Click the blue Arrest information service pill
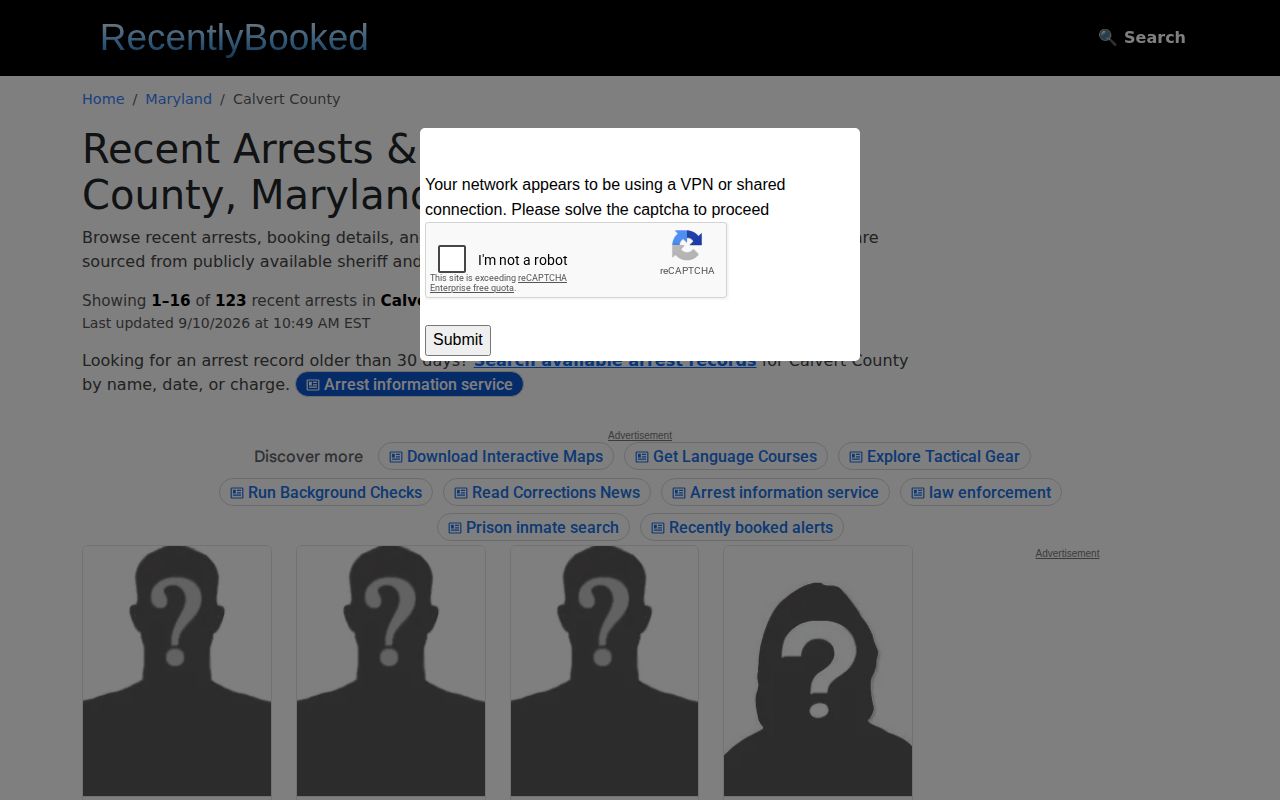This screenshot has width=1280, height=800. pyautogui.click(x=409, y=385)
